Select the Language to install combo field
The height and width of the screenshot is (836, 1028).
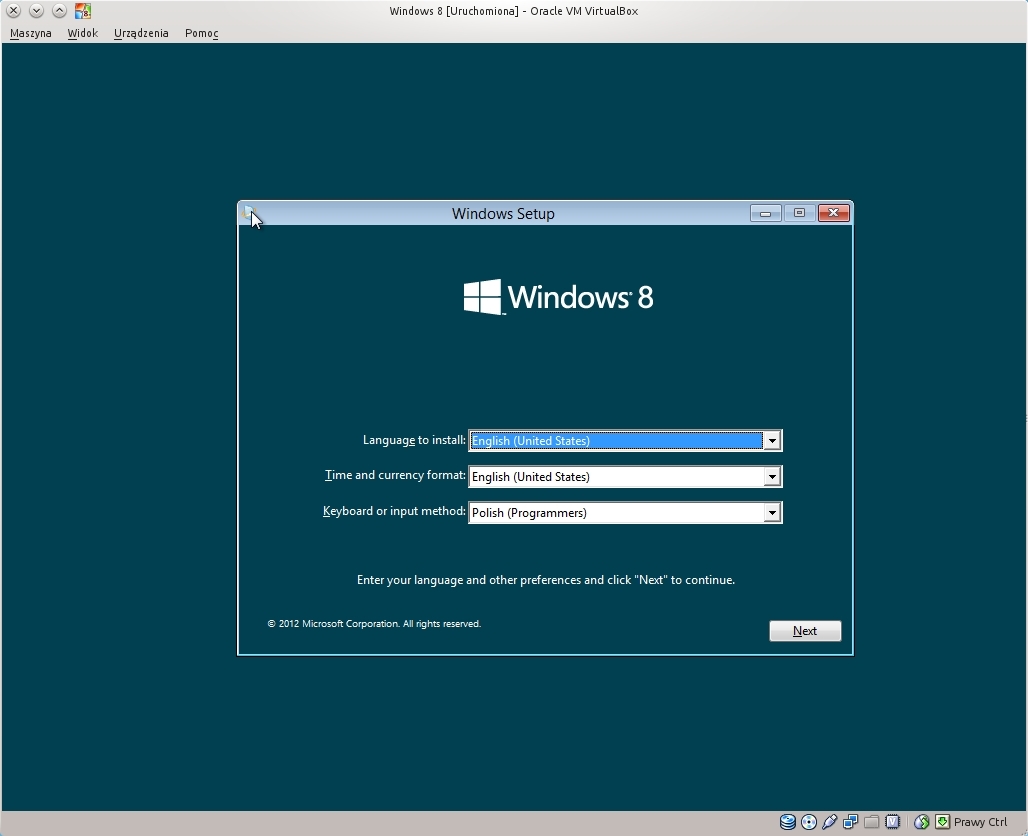(x=625, y=441)
